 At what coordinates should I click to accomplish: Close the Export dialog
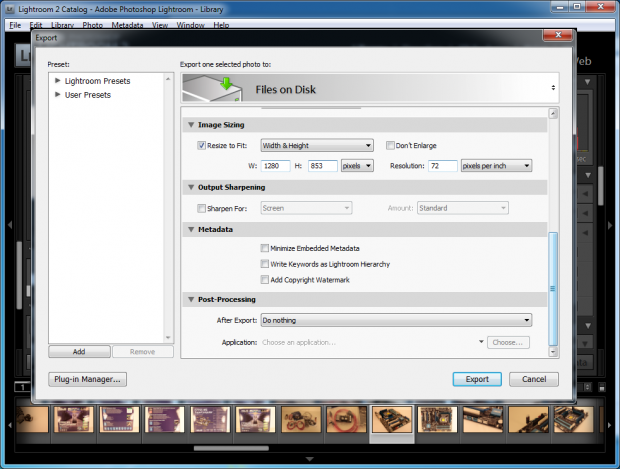(558, 35)
